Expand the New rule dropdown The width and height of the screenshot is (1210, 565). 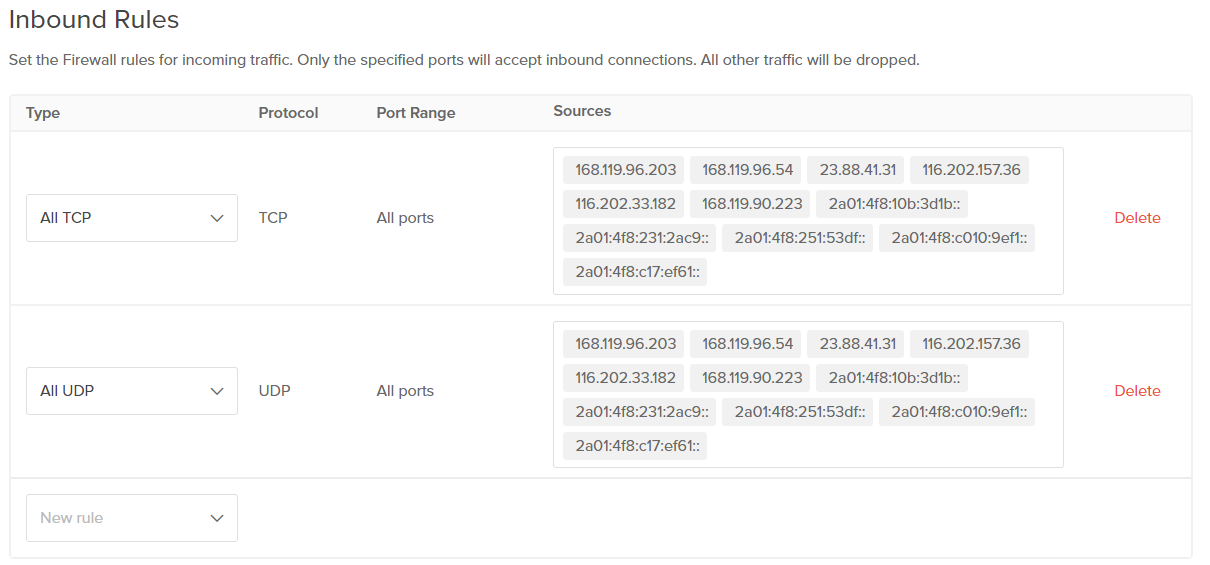(131, 518)
